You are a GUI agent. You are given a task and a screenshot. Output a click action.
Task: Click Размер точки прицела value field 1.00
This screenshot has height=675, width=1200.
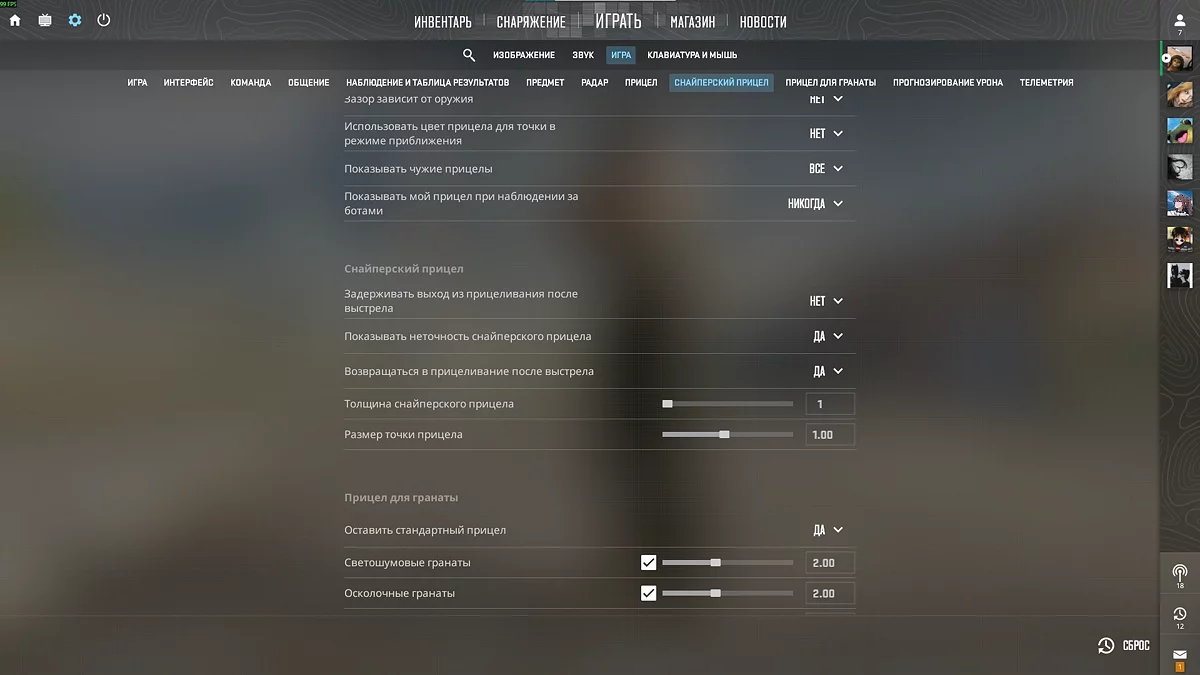(x=830, y=435)
